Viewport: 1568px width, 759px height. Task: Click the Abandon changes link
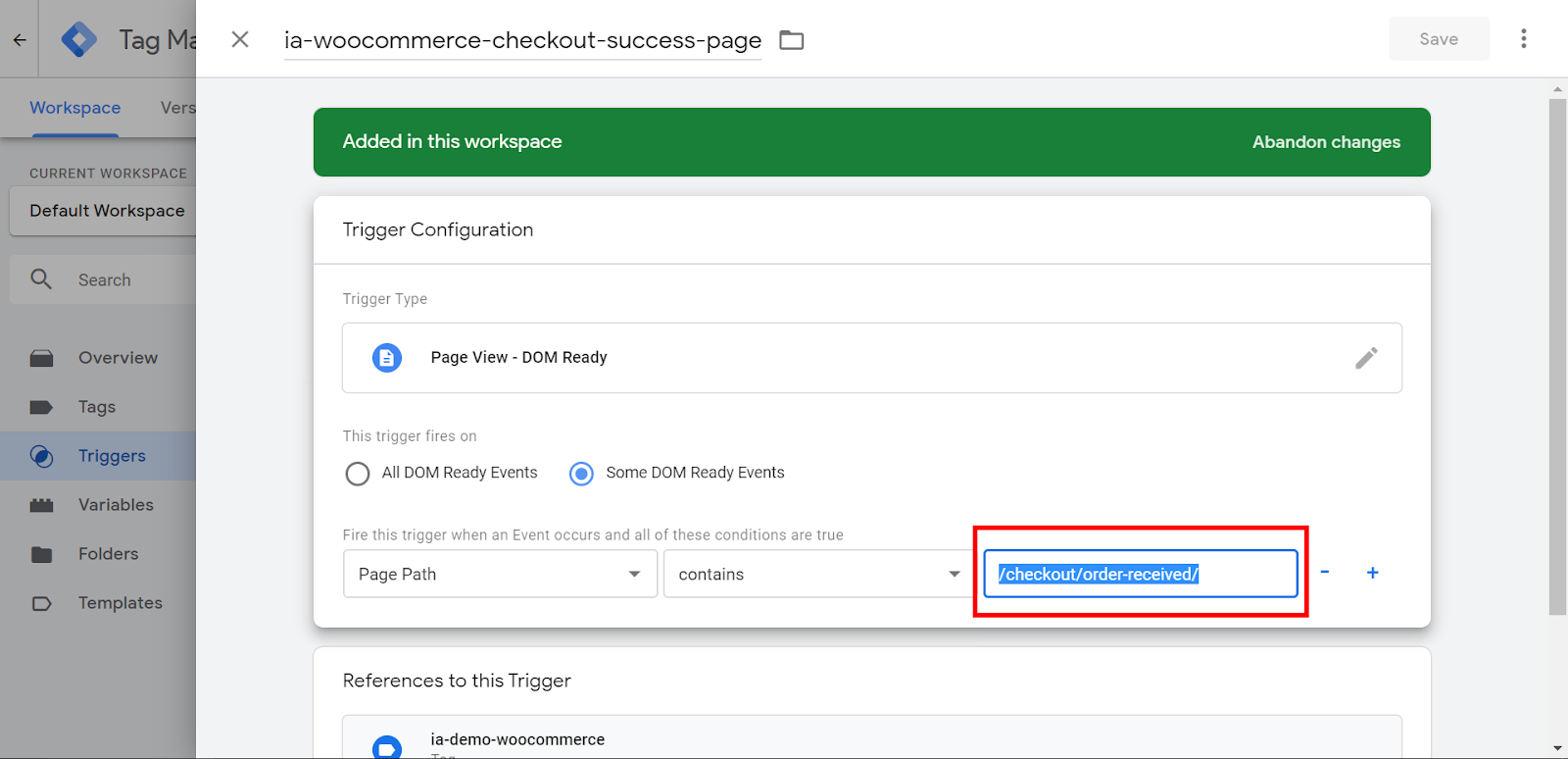click(1325, 142)
